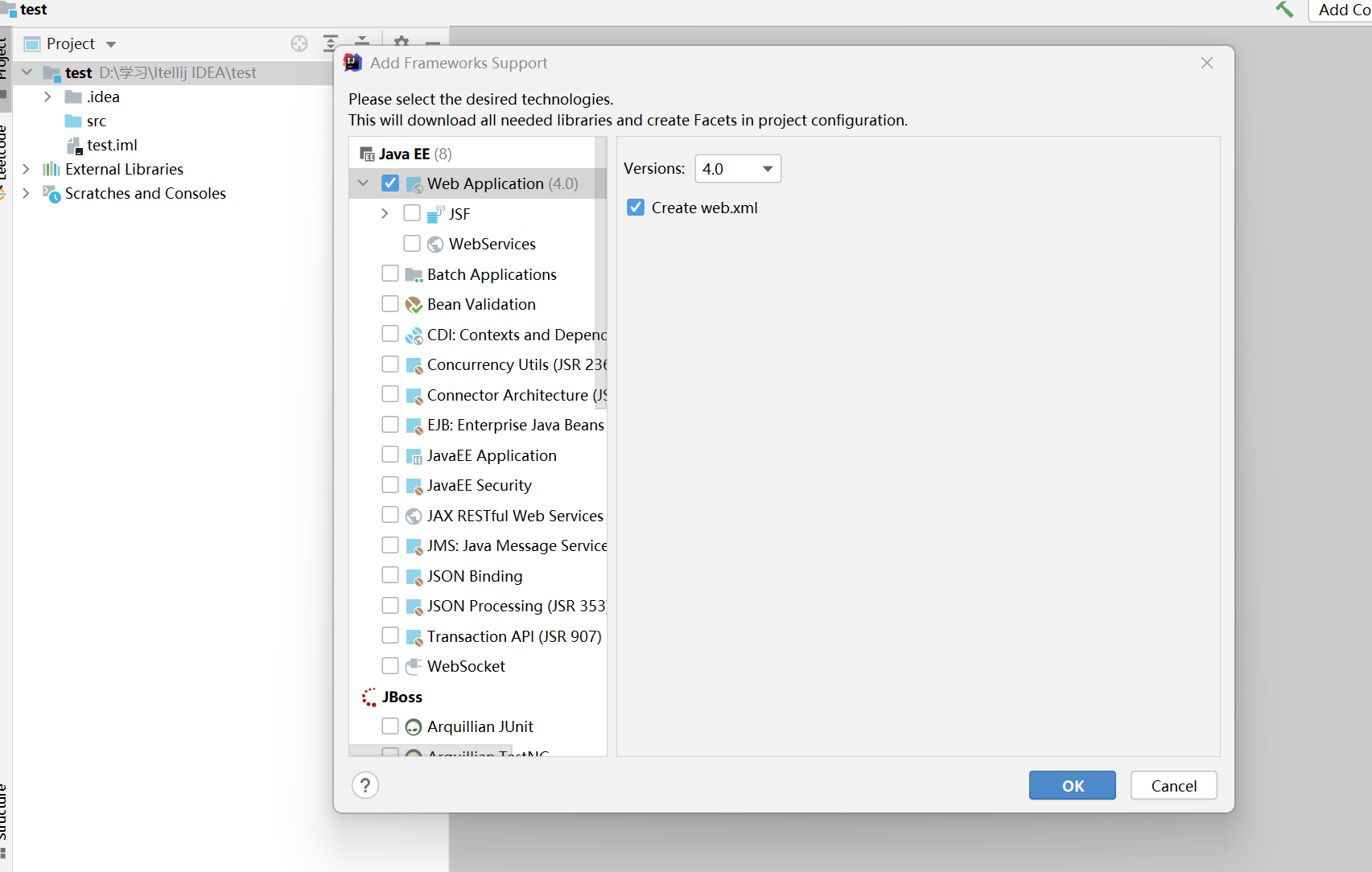The image size is (1372, 872).
Task: Click the Expand All icon in Project toolbar
Action: tap(330, 43)
